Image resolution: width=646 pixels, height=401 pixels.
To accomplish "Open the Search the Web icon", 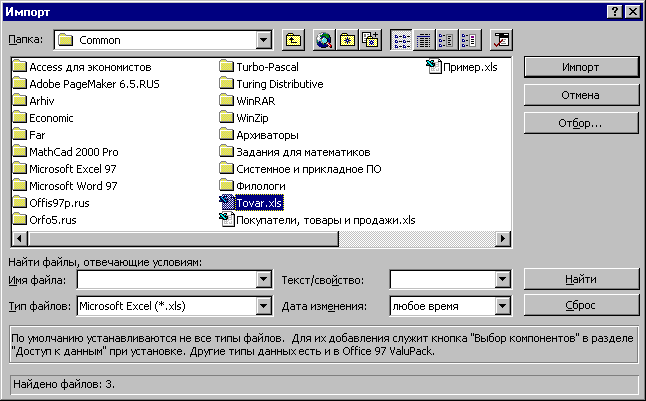I will coord(324,40).
